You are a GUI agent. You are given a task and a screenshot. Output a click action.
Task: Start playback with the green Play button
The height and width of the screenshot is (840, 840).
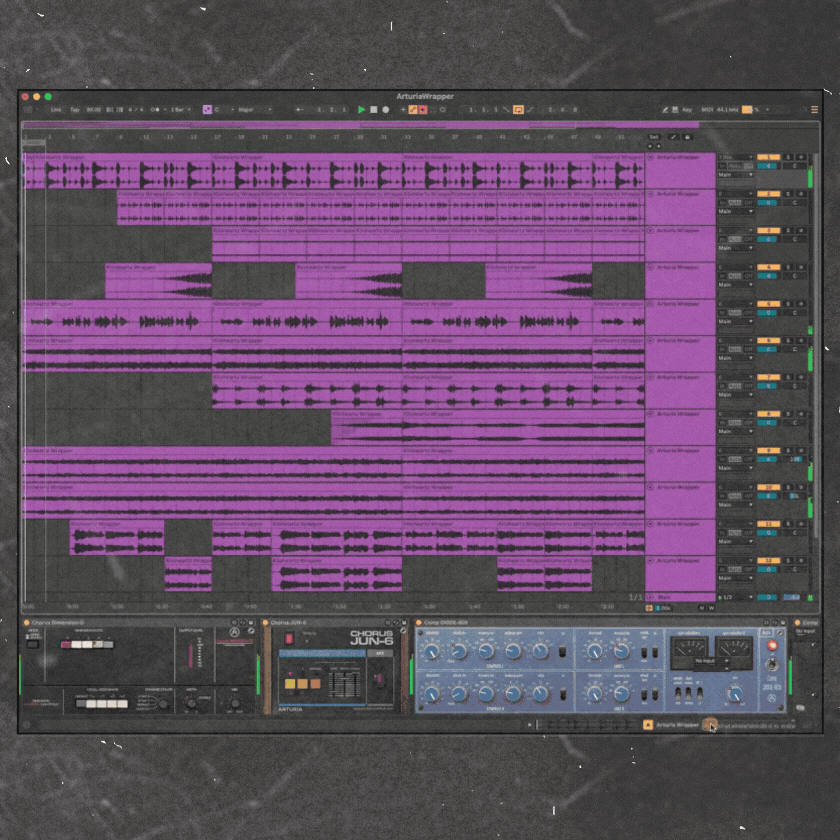tap(362, 110)
